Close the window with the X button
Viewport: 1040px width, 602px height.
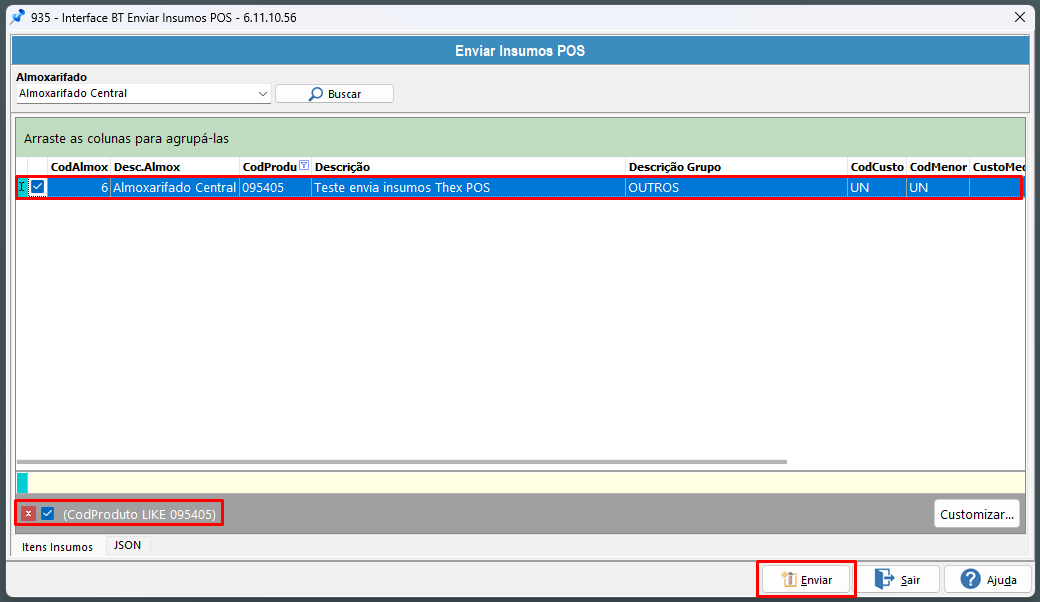[x=1020, y=17]
